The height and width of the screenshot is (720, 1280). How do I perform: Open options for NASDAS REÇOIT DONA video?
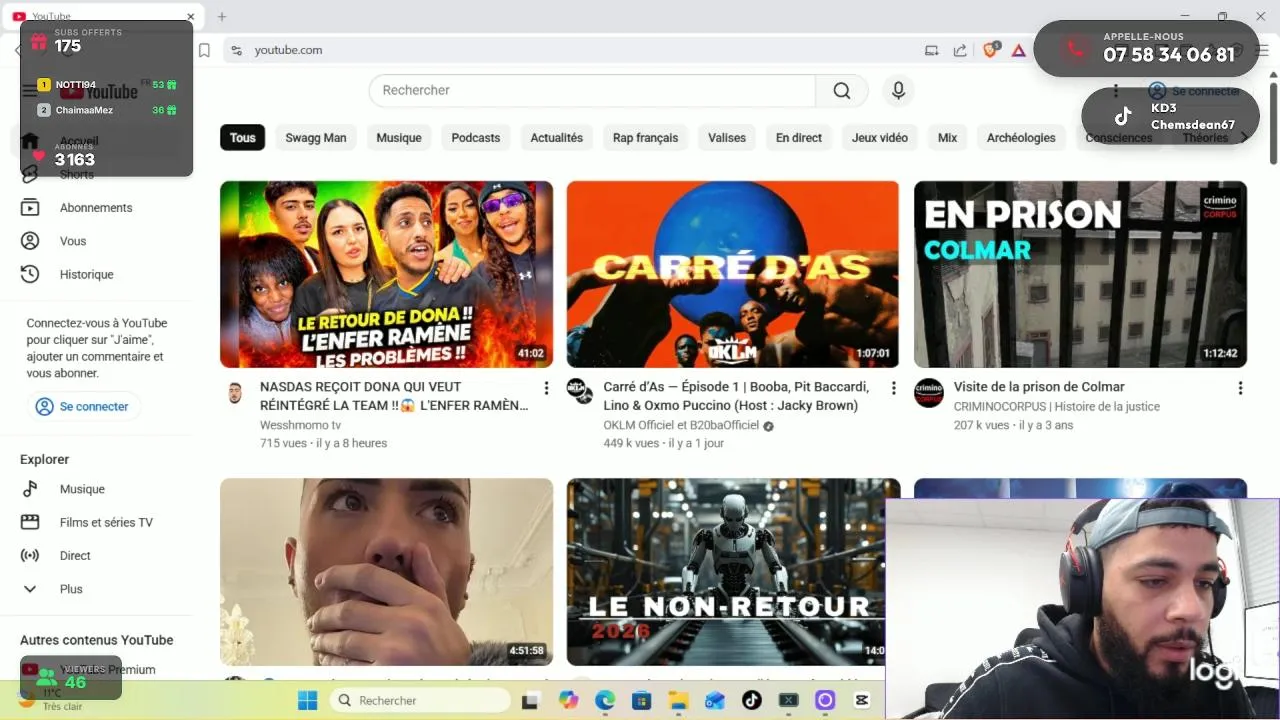[546, 388]
